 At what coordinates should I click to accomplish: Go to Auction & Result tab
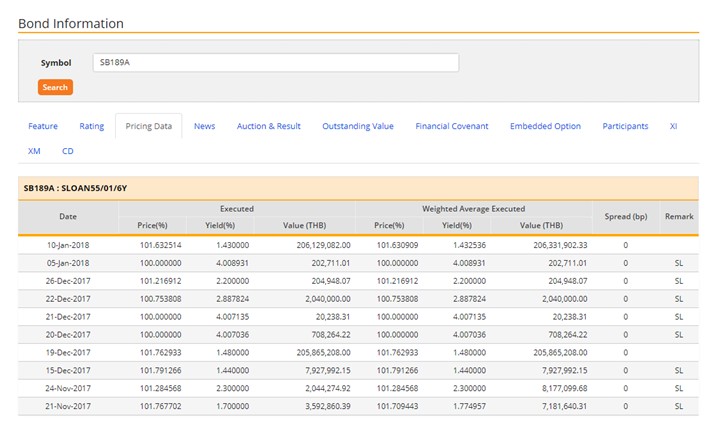pyautogui.click(x=268, y=126)
